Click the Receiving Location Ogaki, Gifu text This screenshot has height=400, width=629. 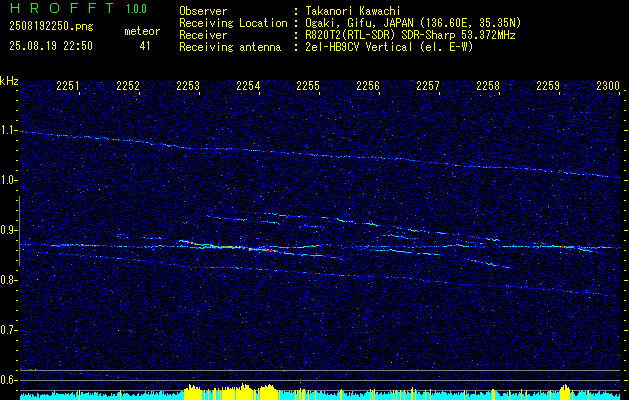click(x=412, y=23)
